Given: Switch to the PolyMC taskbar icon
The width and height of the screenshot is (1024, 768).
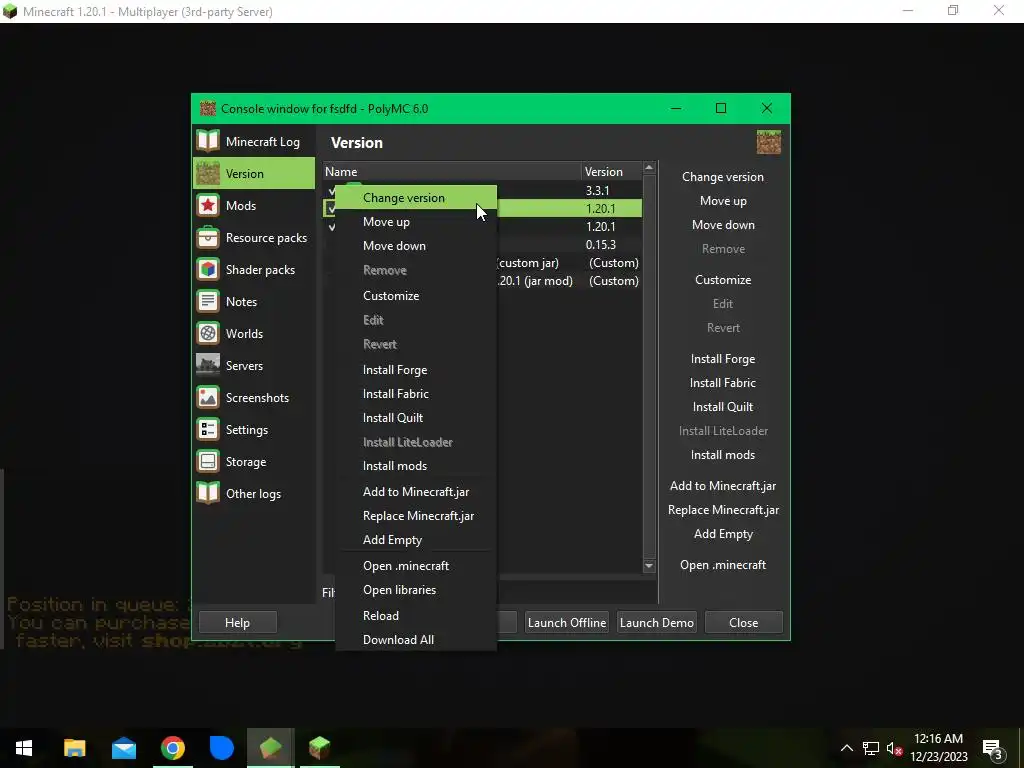Looking at the screenshot, I should (x=270, y=748).
